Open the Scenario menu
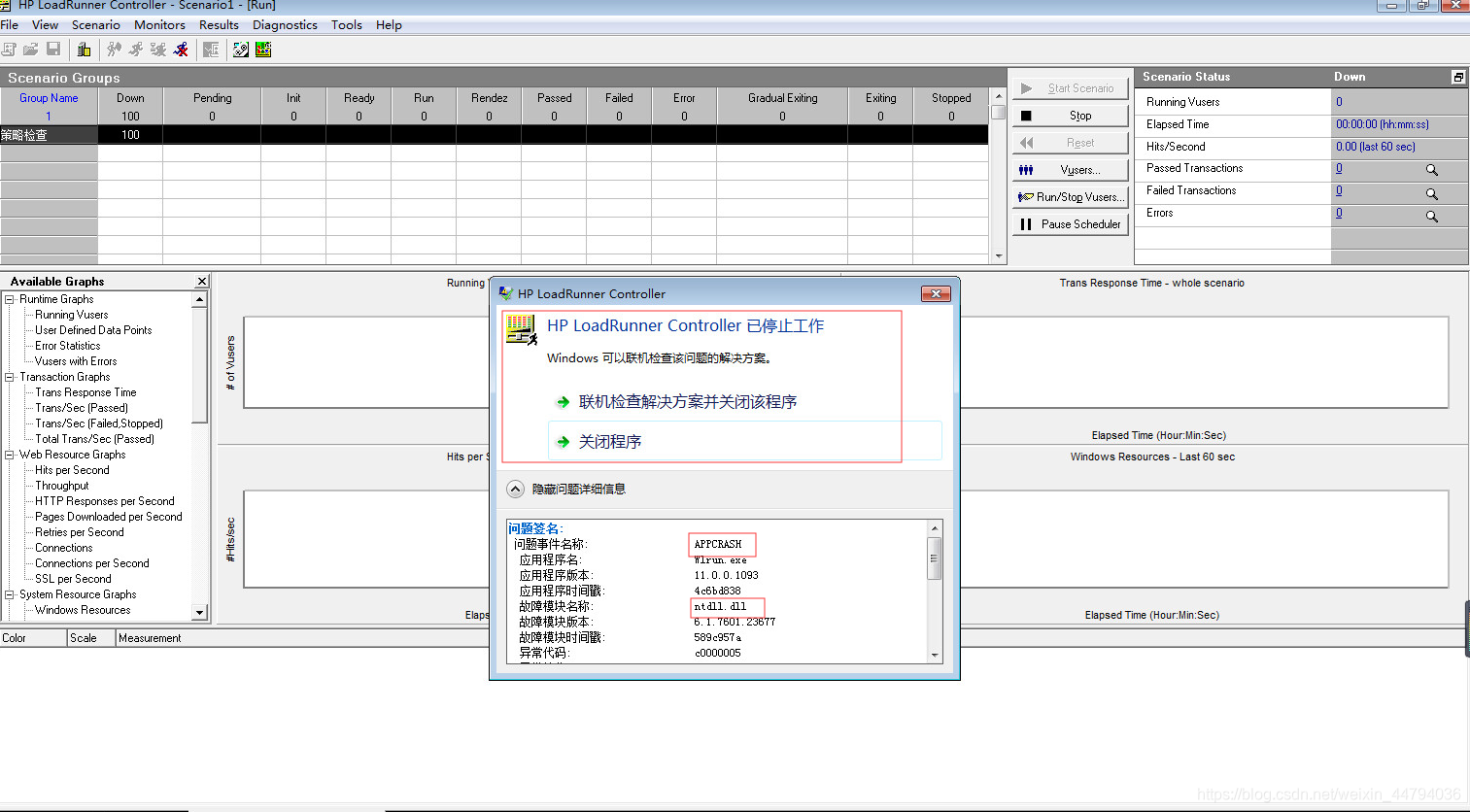1470x812 pixels. pos(96,25)
